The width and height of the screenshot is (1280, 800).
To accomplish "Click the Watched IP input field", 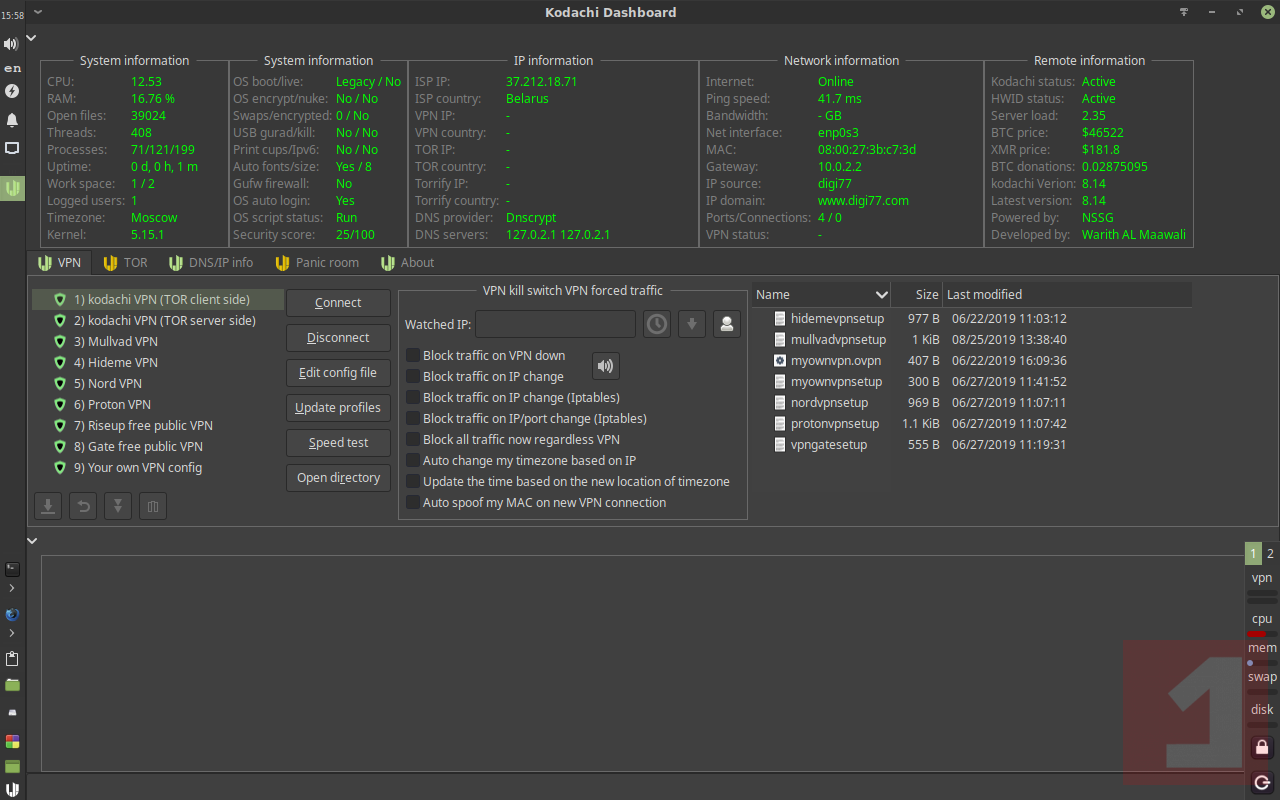I will click(x=555, y=324).
